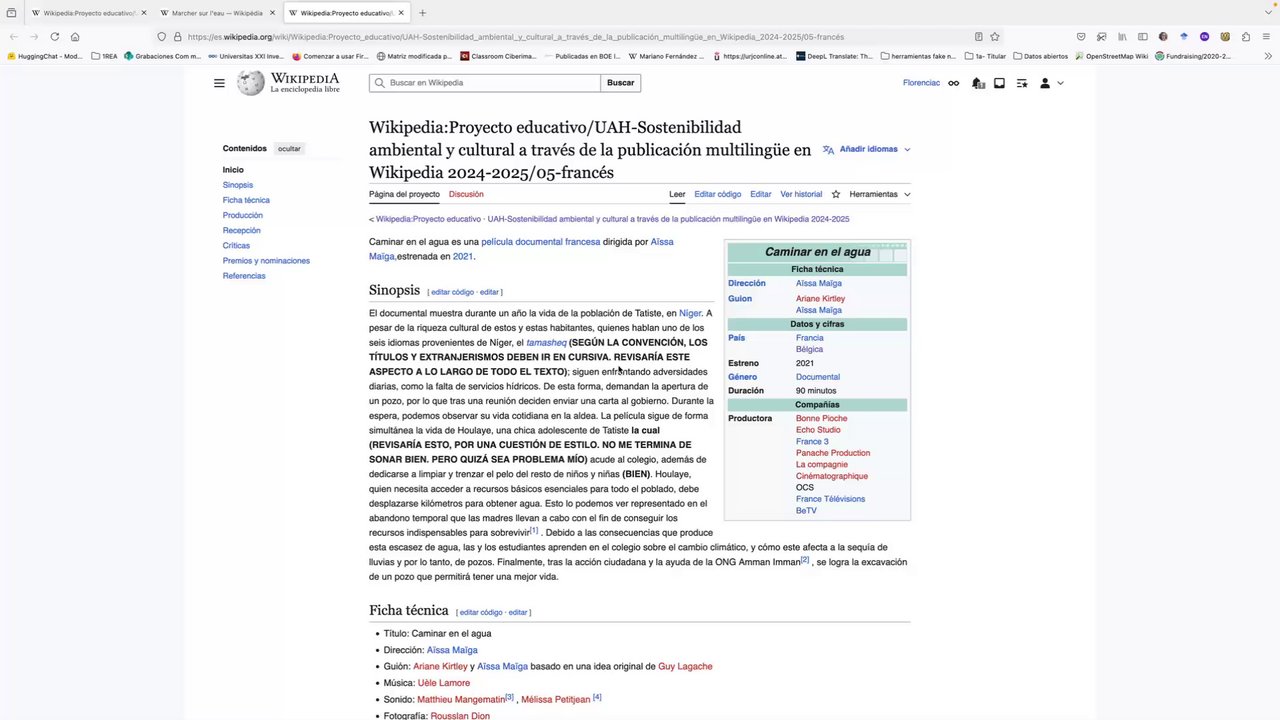
Task: Open the tracking protection shield icon
Action: [x=162, y=37]
